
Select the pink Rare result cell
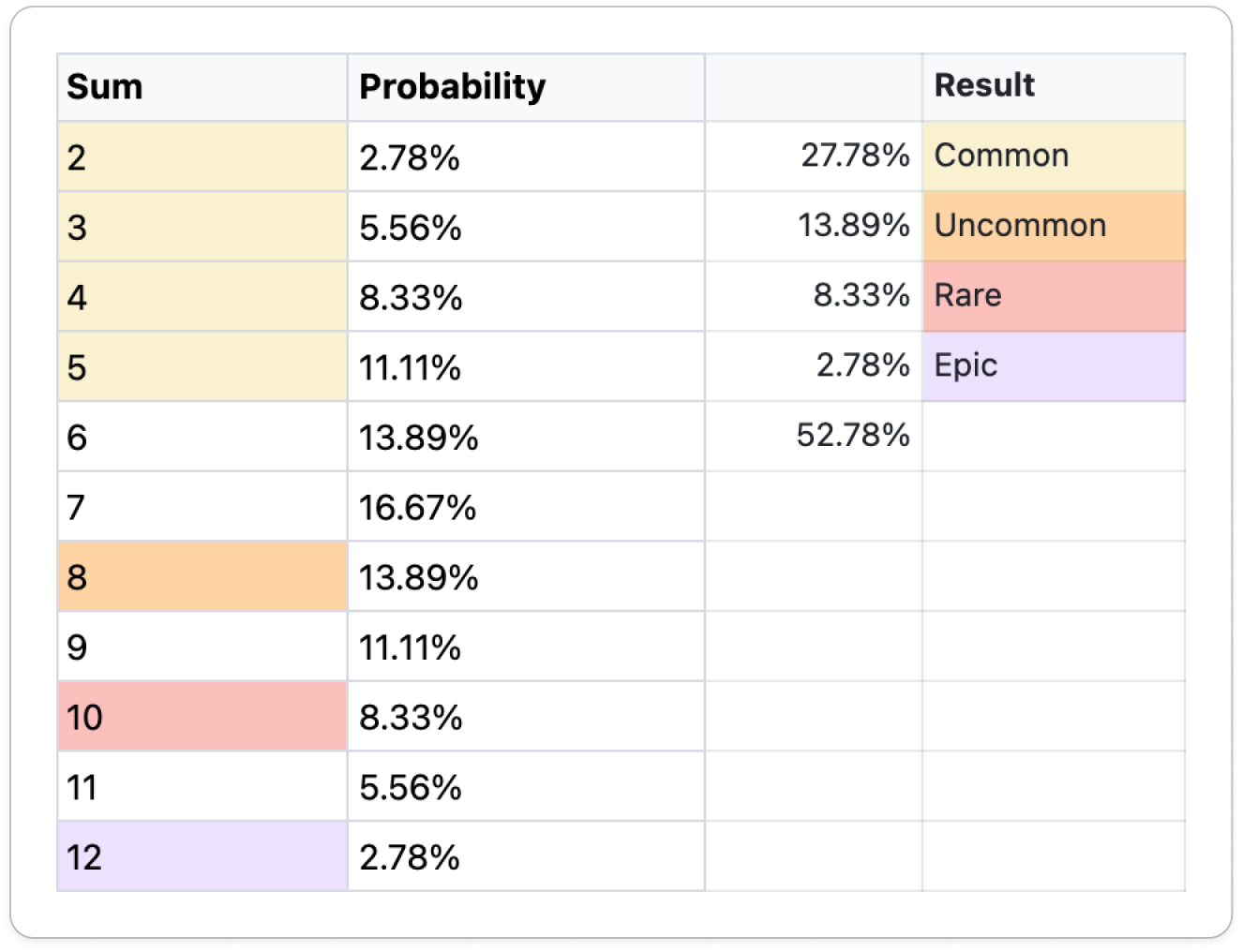tap(1053, 296)
